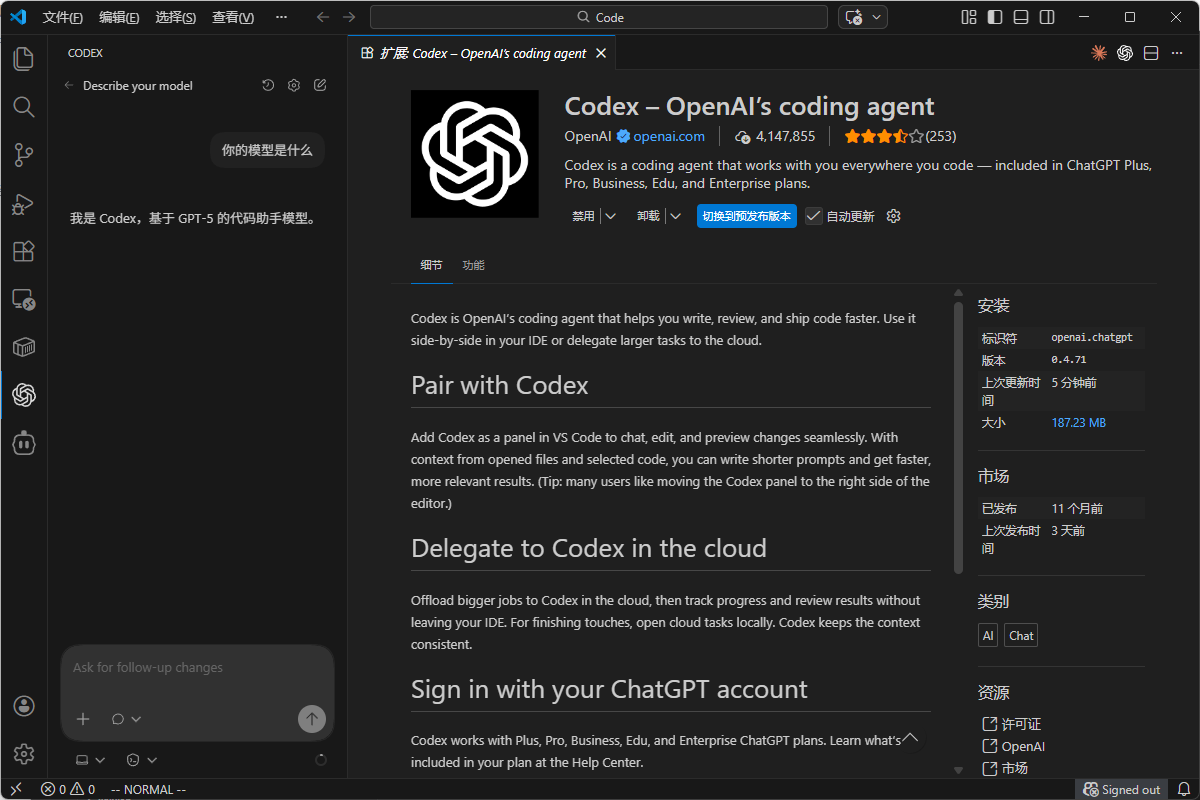Open the Run and Debug view
Screen dimensions: 1200x800
point(24,203)
